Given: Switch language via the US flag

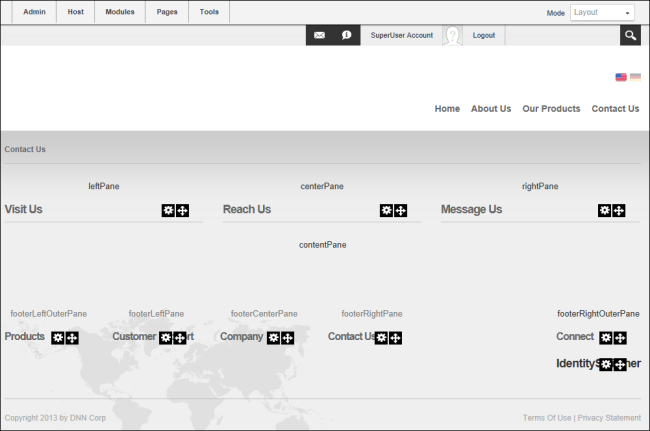Looking at the screenshot, I should pos(621,77).
